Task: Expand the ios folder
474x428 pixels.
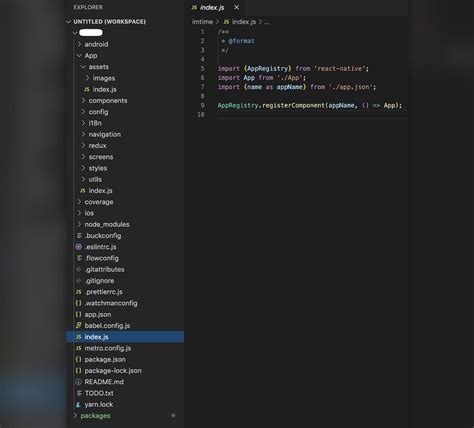Action: [x=89, y=213]
